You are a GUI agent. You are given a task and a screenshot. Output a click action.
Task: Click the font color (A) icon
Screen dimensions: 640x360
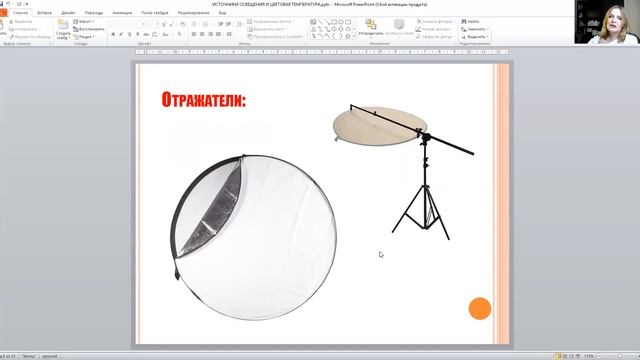pyautogui.click(x=179, y=35)
